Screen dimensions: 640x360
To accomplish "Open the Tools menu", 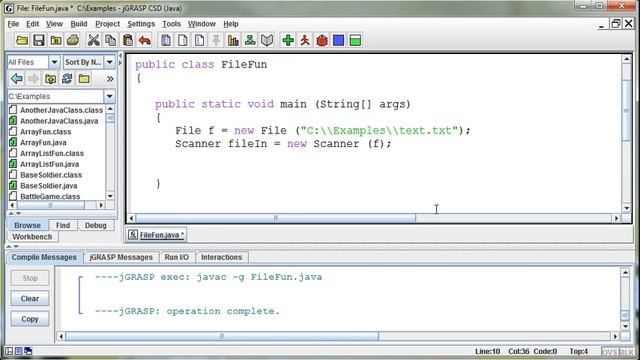I will click(x=171, y=24).
